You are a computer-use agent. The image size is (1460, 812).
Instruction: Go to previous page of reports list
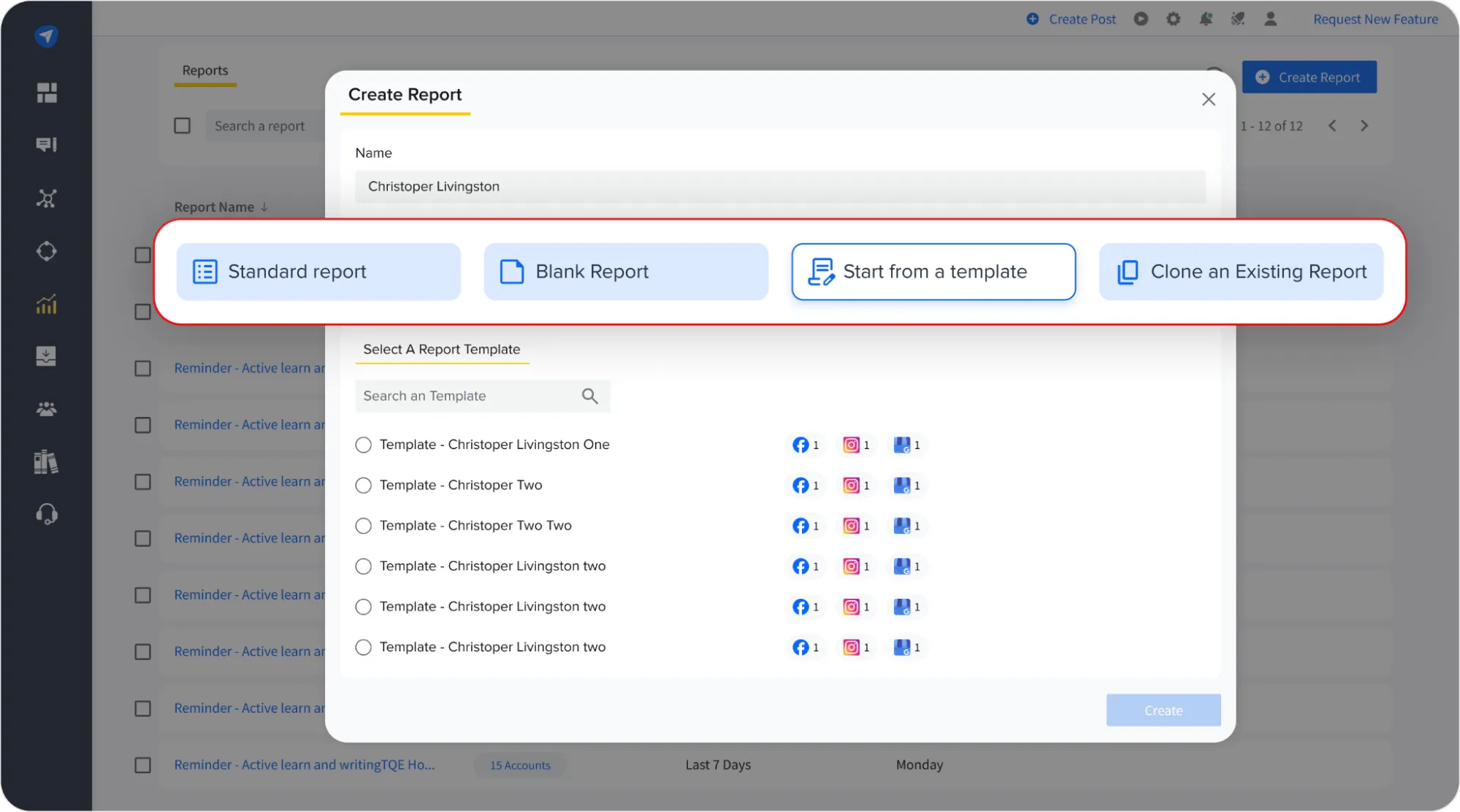click(x=1332, y=126)
